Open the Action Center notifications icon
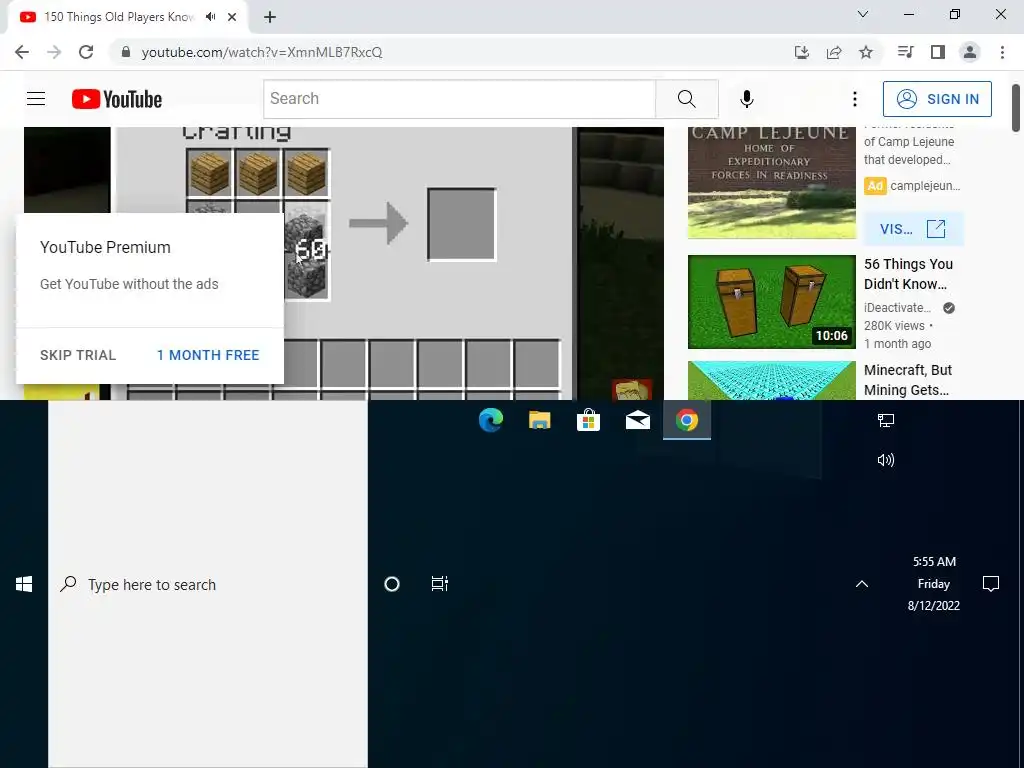The width and height of the screenshot is (1024, 768). pyautogui.click(x=991, y=584)
